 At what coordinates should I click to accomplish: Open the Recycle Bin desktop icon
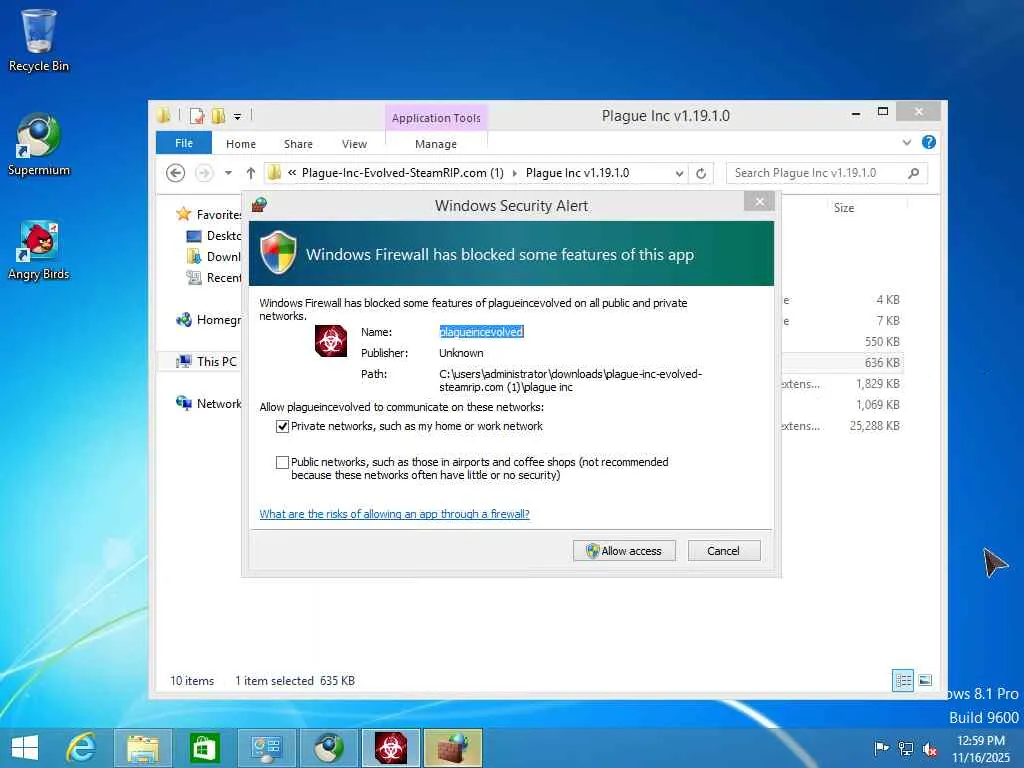39,40
